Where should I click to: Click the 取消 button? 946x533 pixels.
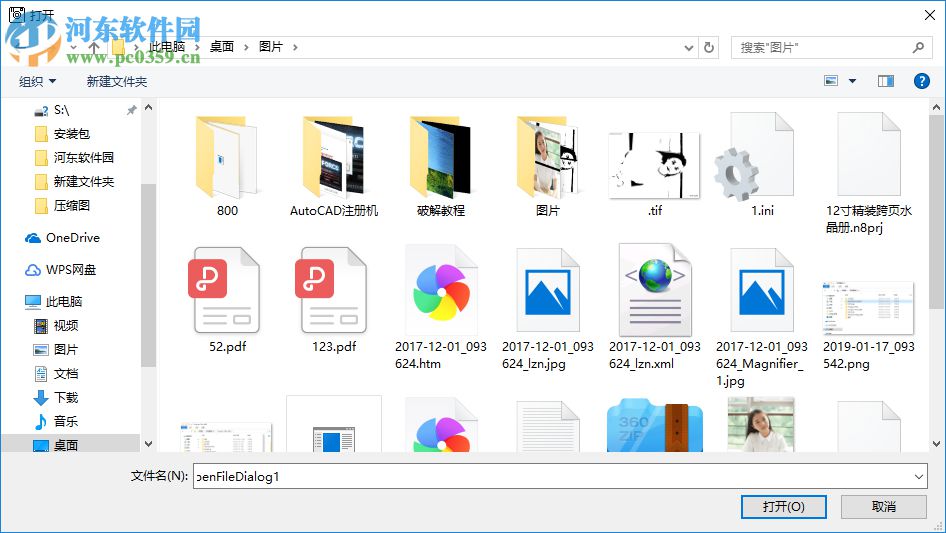(x=883, y=506)
